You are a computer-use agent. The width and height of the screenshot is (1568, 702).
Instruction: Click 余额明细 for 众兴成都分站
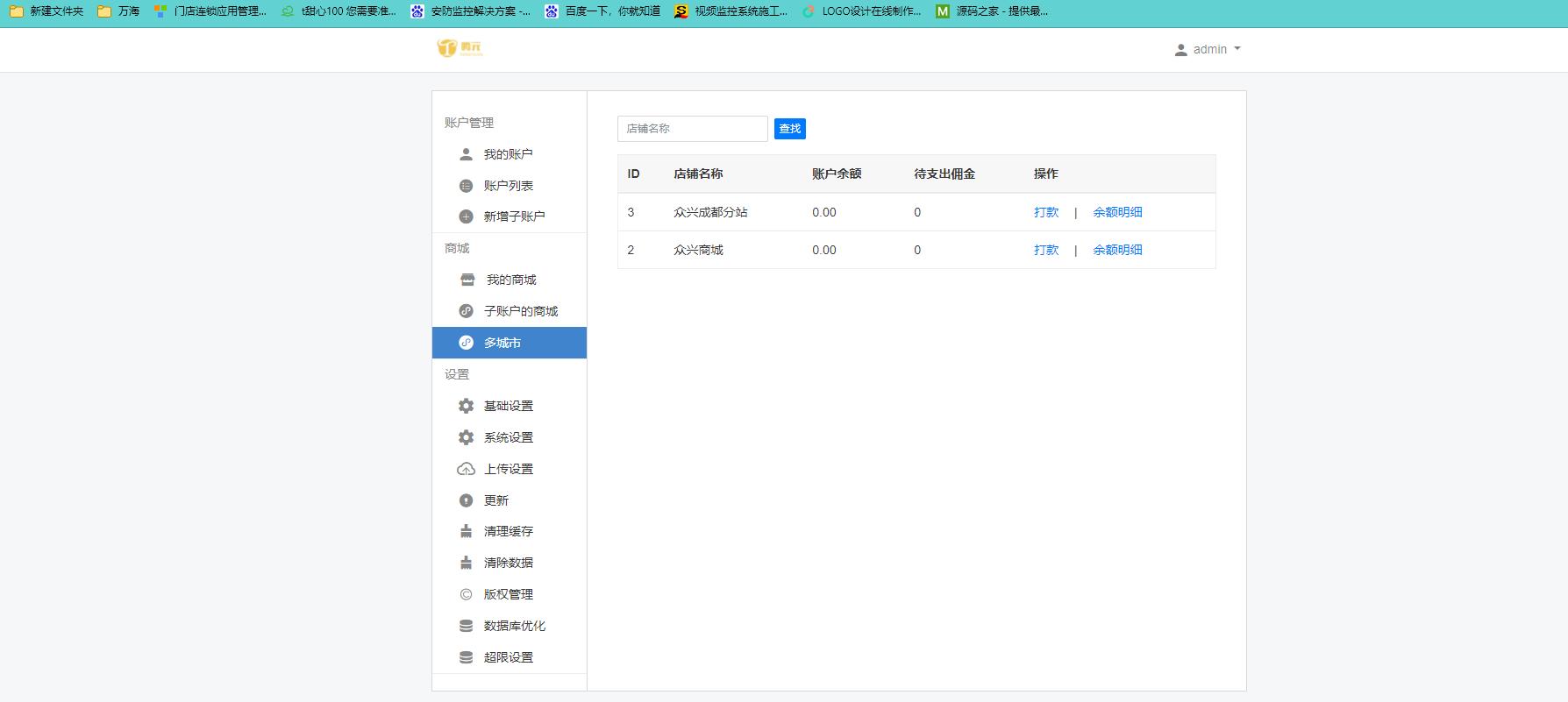click(x=1117, y=212)
